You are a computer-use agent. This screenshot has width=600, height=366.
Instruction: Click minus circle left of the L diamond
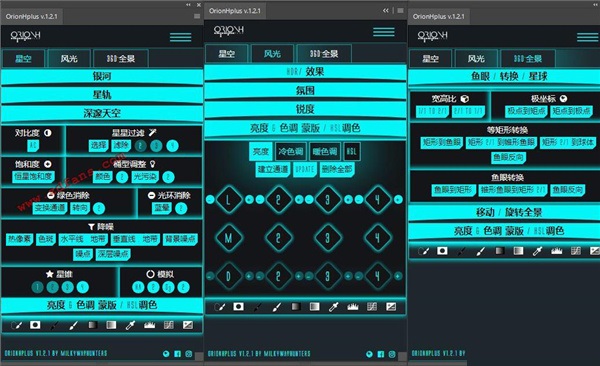point(210,199)
